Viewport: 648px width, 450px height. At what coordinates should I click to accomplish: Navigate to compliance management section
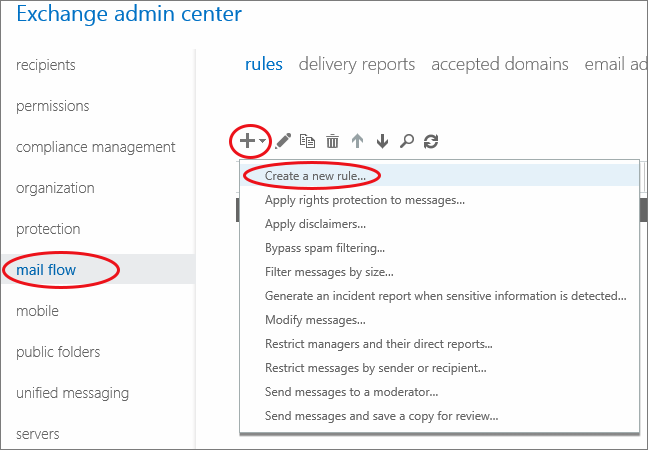pyautogui.click(x=96, y=147)
